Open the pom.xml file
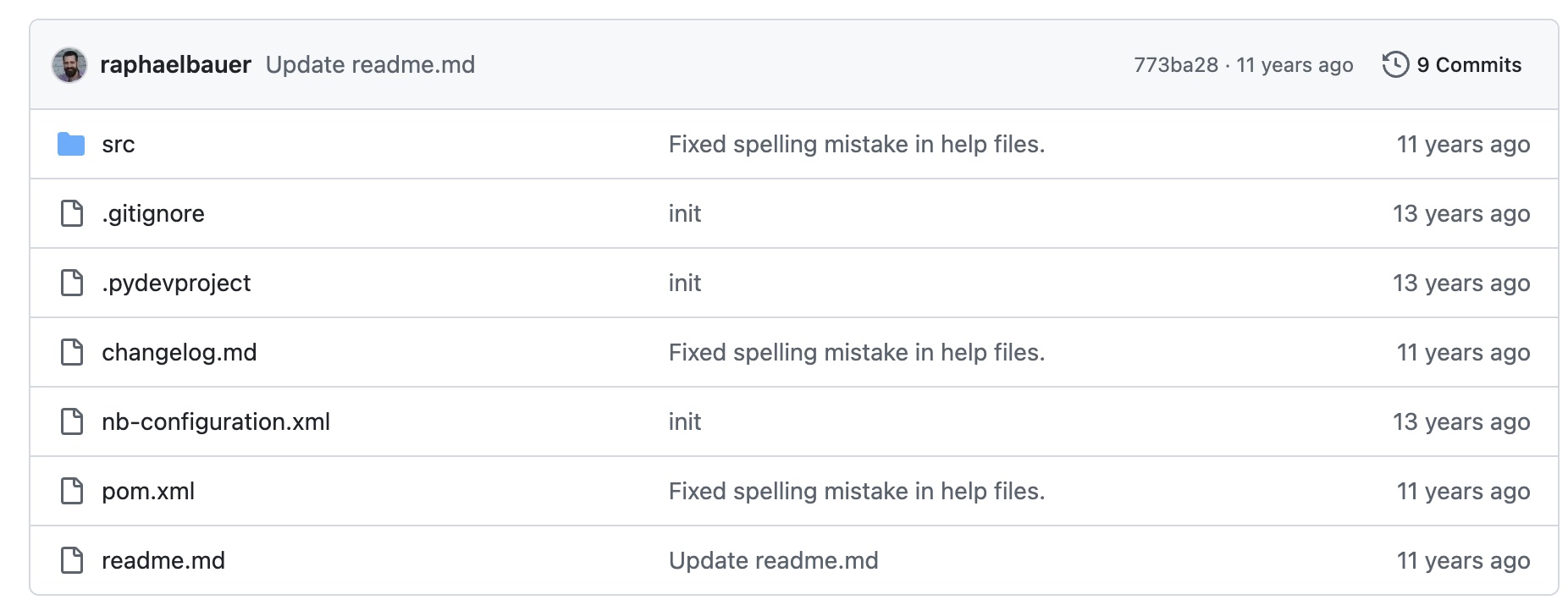 pos(148,492)
